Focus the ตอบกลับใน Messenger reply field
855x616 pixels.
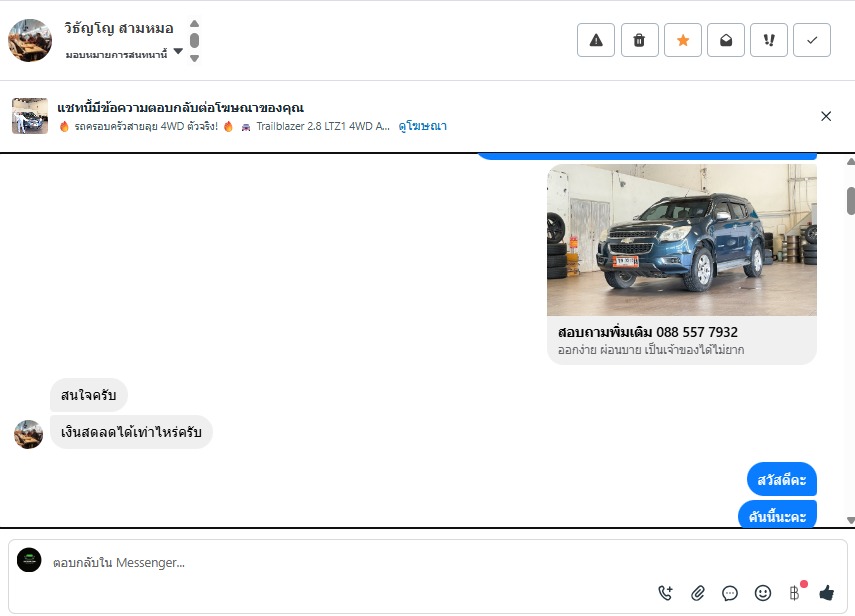pyautogui.click(x=349, y=563)
